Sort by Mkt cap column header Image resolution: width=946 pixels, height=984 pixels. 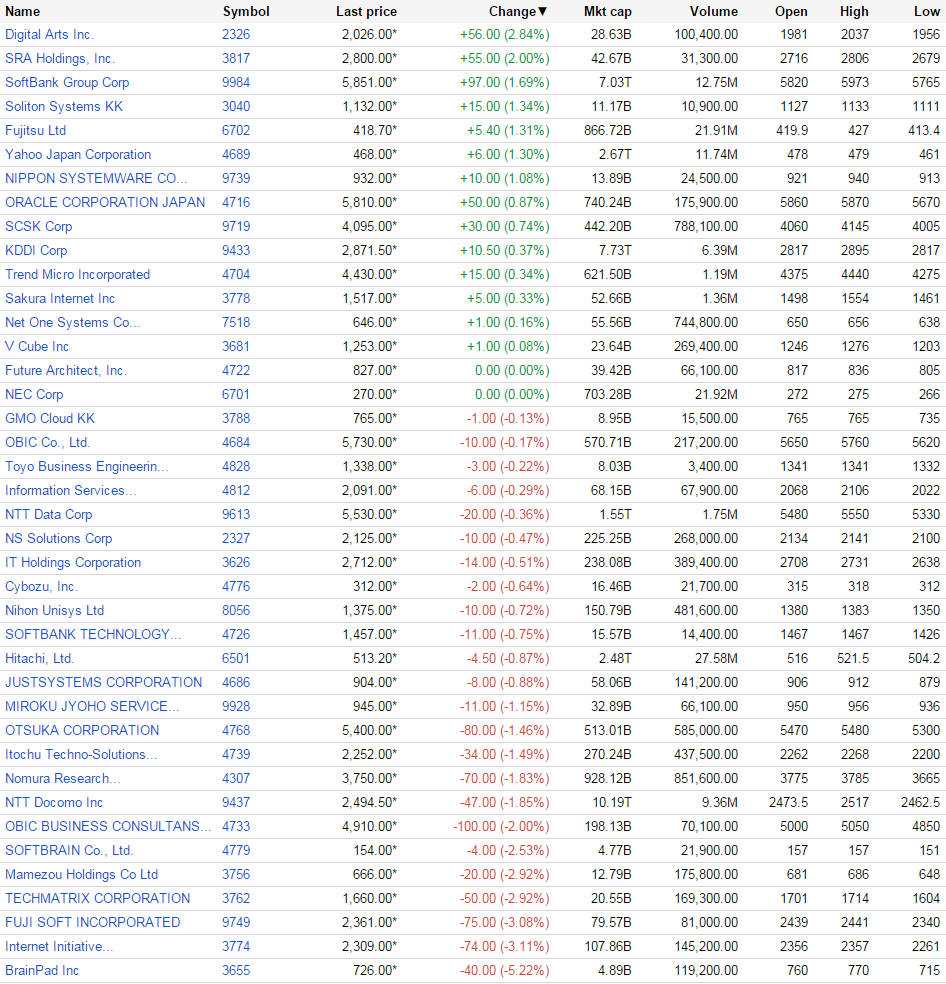(607, 11)
